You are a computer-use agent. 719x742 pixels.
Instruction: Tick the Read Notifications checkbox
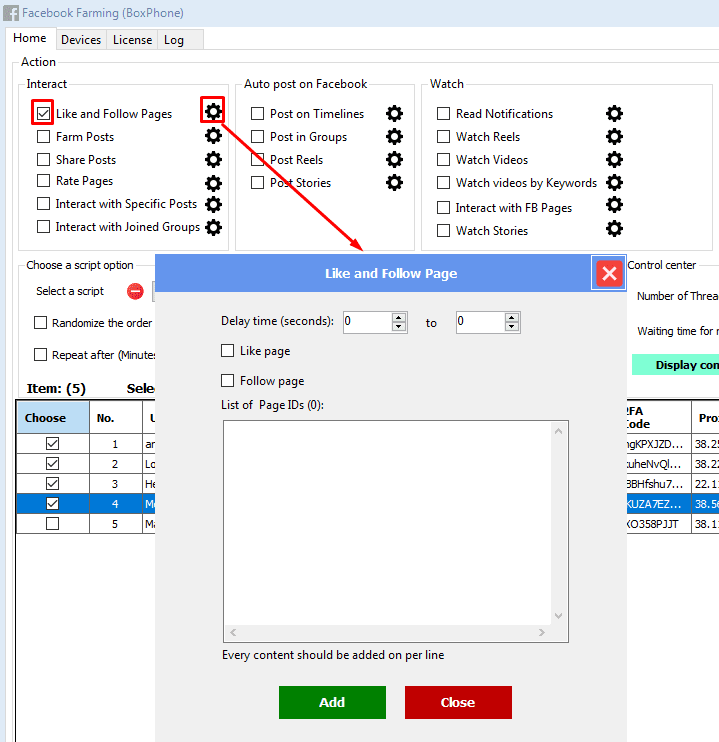[x=443, y=114]
